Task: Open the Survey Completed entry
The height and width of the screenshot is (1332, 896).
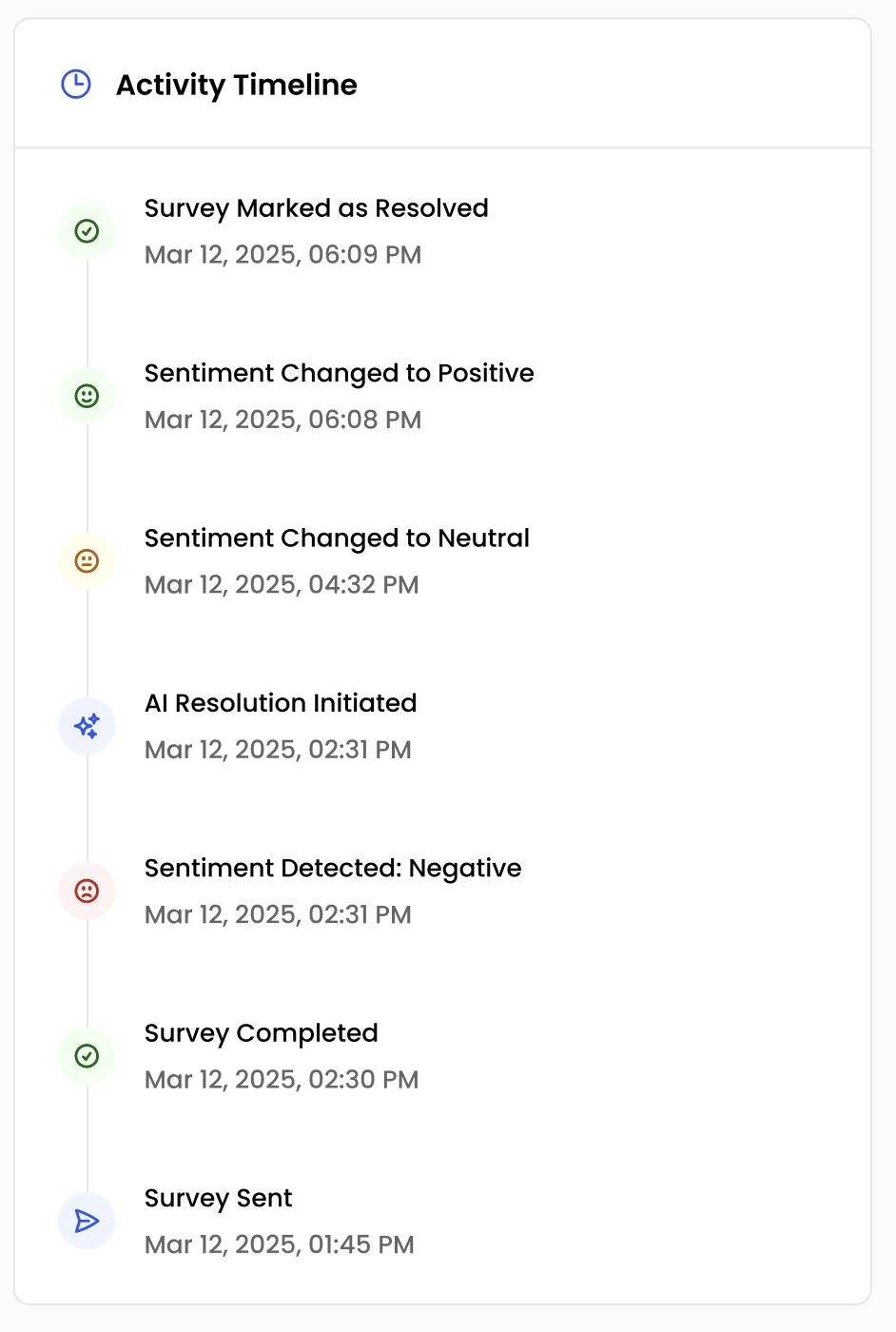Action: click(261, 1033)
